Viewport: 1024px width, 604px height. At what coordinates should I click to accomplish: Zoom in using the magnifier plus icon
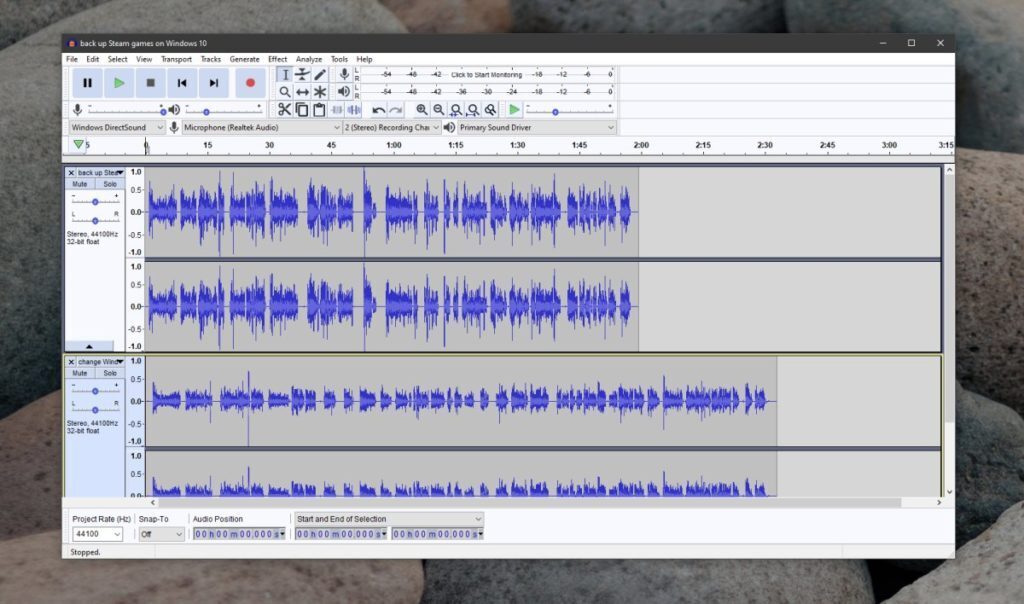pos(422,108)
